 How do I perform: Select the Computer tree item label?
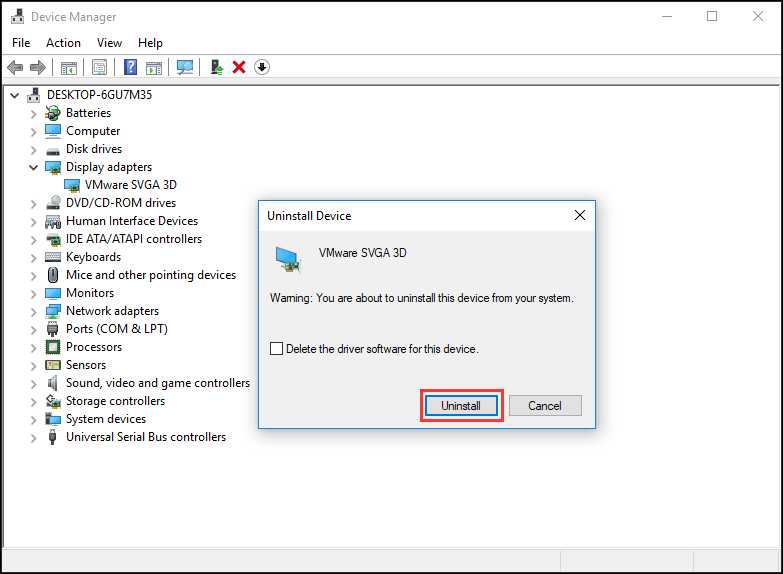coord(93,131)
